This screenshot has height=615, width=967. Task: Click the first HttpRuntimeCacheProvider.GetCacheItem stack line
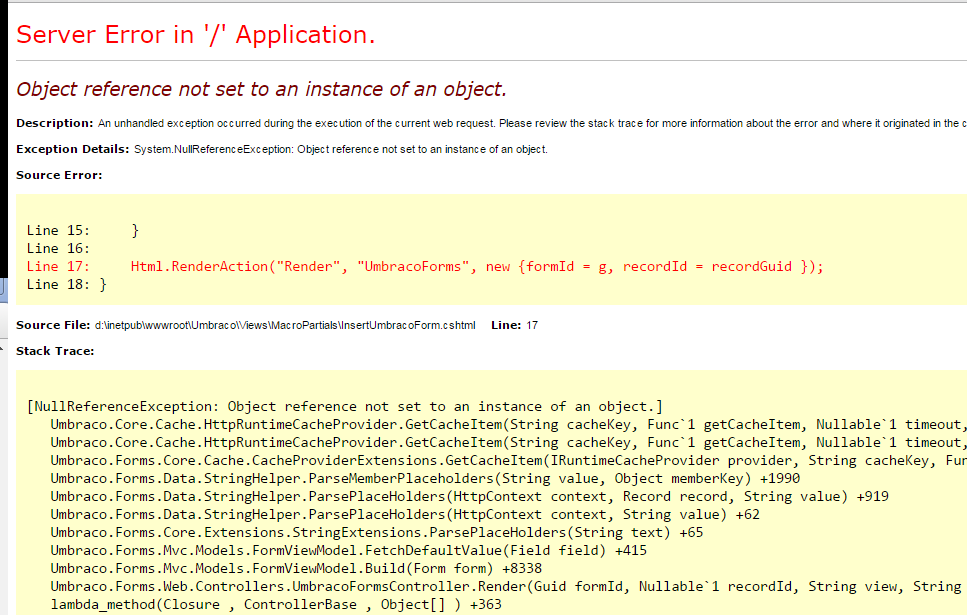[x=509, y=424]
